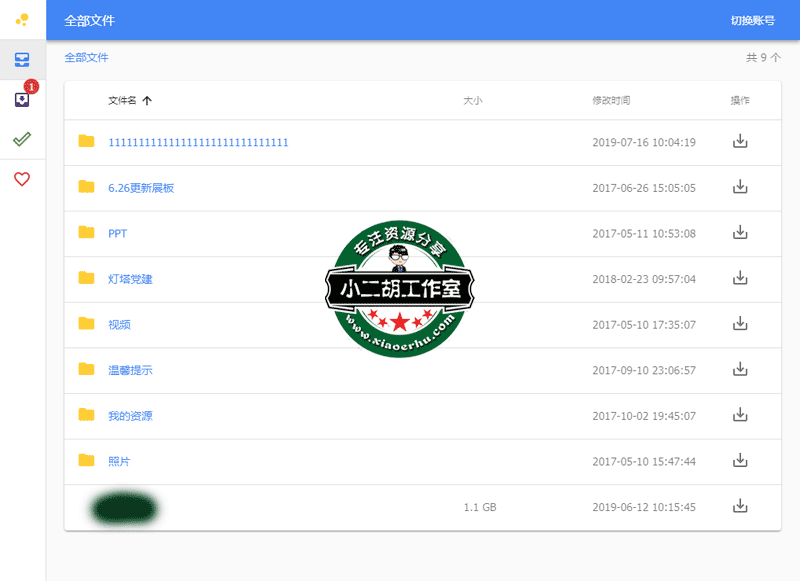Download the 灯塔党建 folder
800x581 pixels.
point(739,278)
